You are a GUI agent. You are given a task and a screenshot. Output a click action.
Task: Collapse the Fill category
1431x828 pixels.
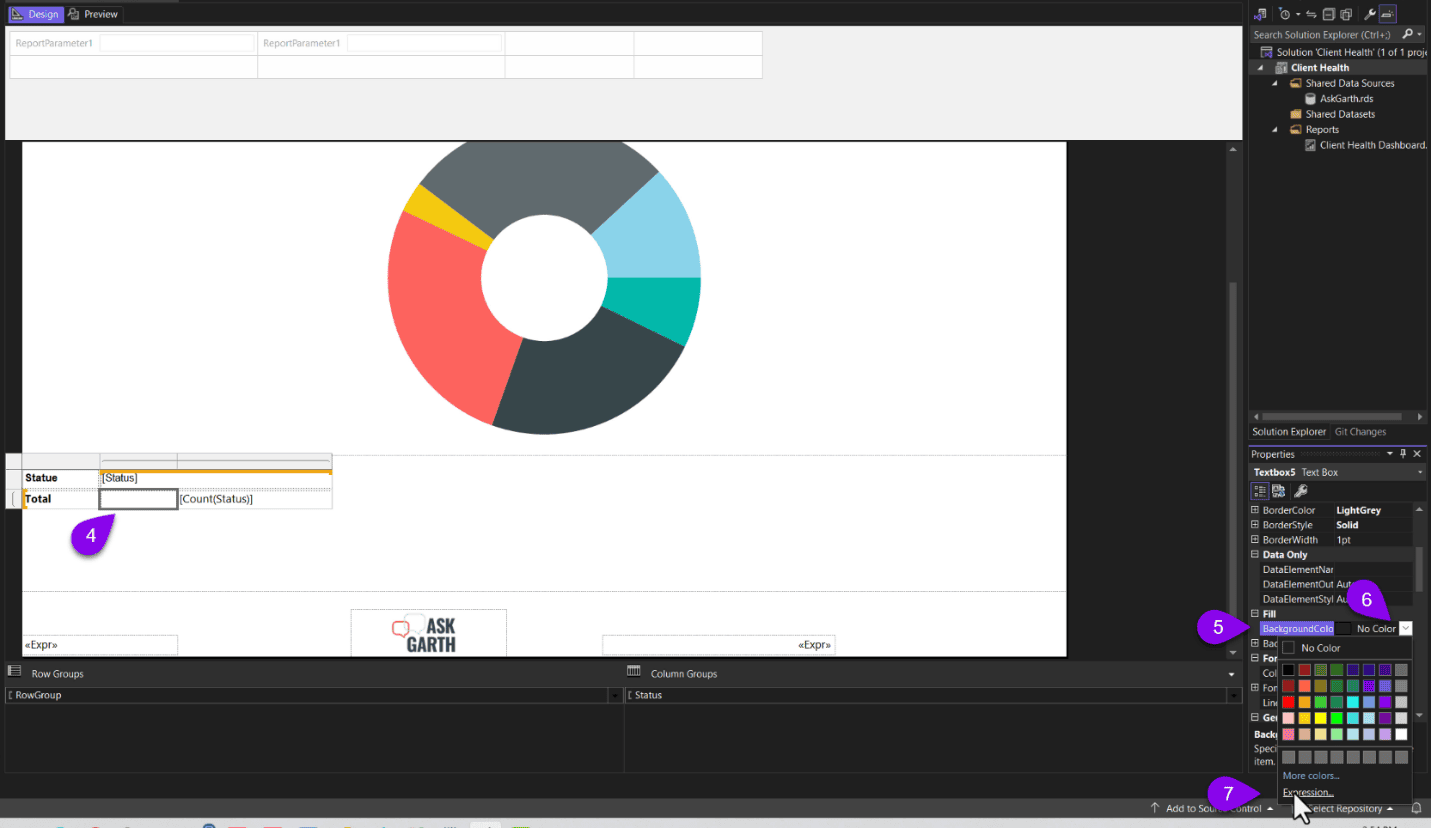[x=1256, y=614]
